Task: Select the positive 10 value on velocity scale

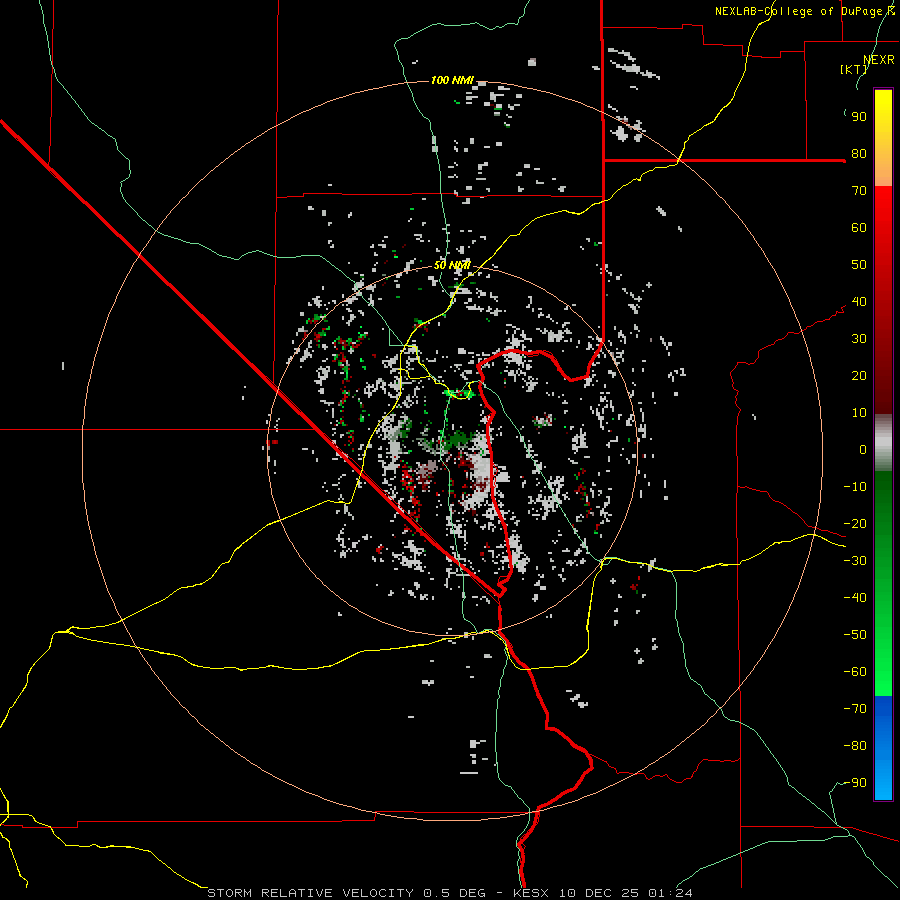Action: click(859, 413)
